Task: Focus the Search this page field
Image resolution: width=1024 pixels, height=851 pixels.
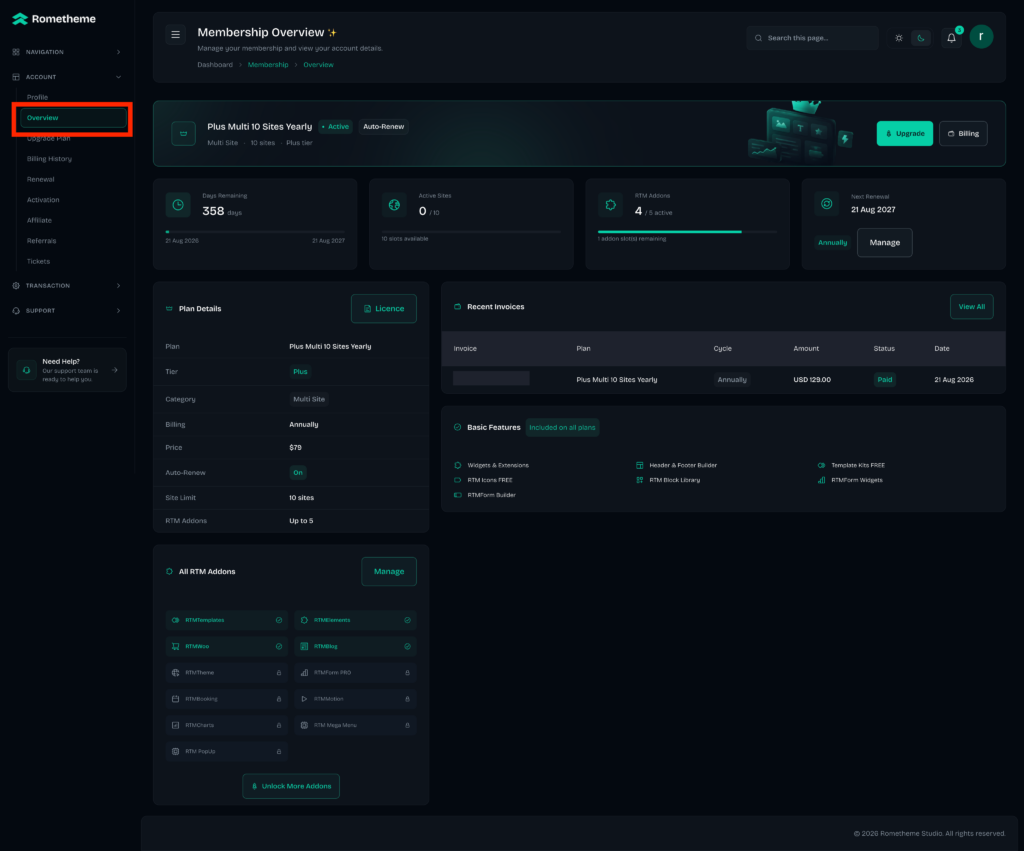Action: click(x=812, y=38)
